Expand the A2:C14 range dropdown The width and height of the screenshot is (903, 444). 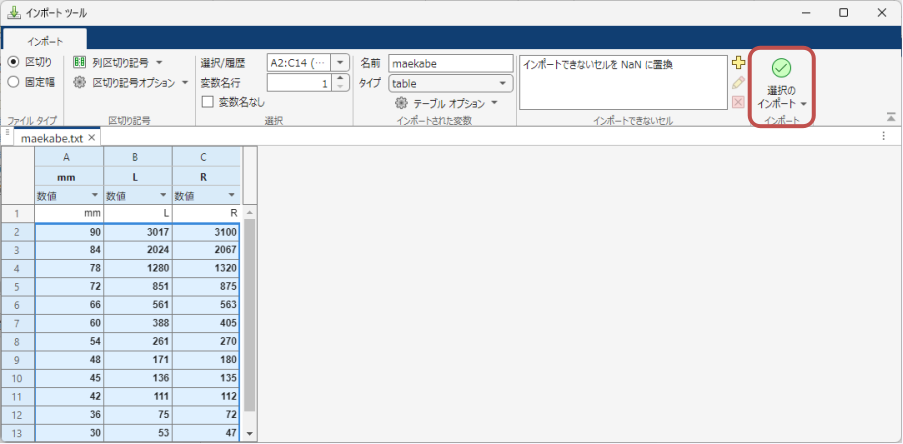[340, 62]
